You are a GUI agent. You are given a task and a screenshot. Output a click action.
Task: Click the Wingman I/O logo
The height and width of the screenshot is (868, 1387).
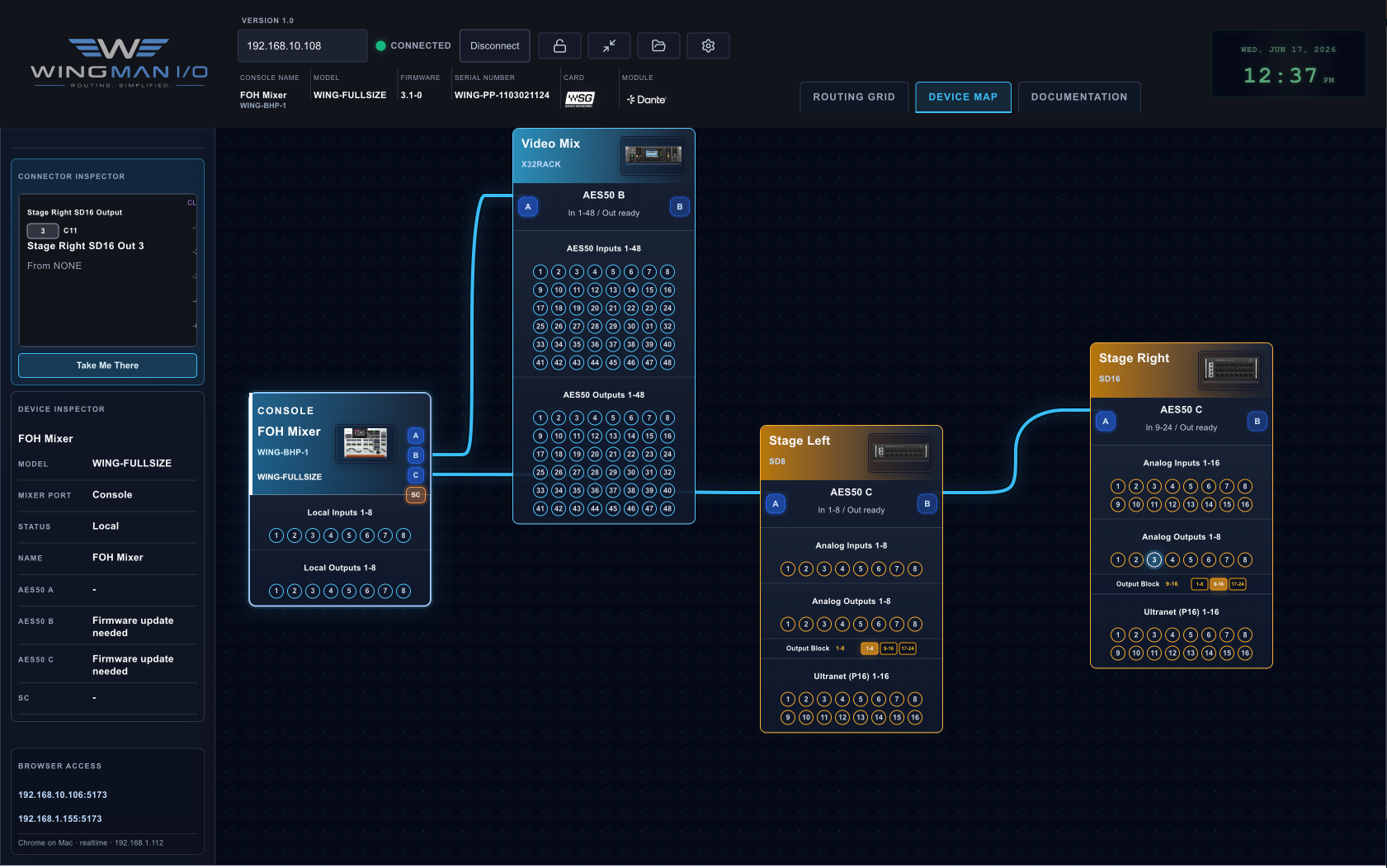point(119,64)
